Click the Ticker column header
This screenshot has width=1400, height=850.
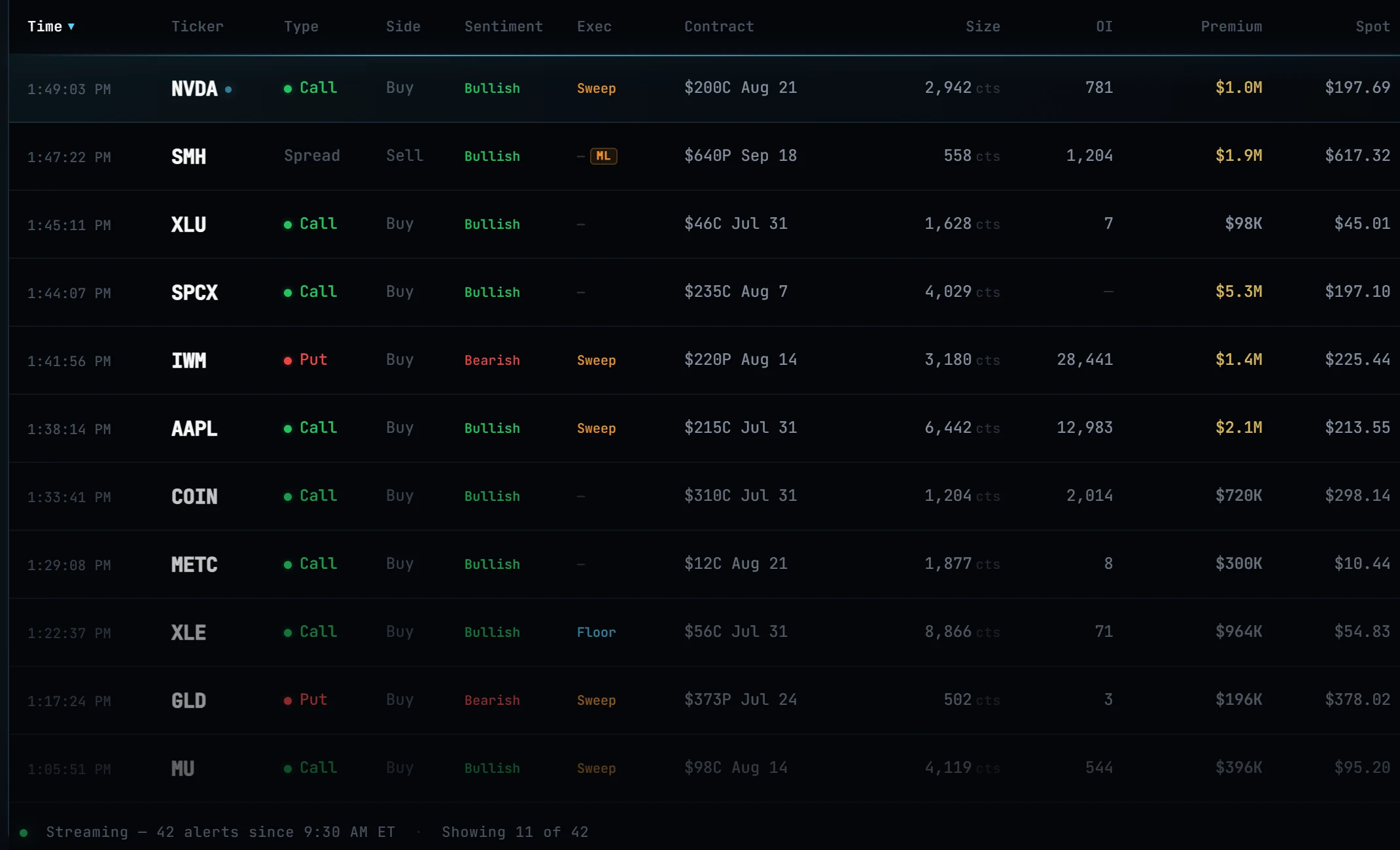tap(197, 27)
